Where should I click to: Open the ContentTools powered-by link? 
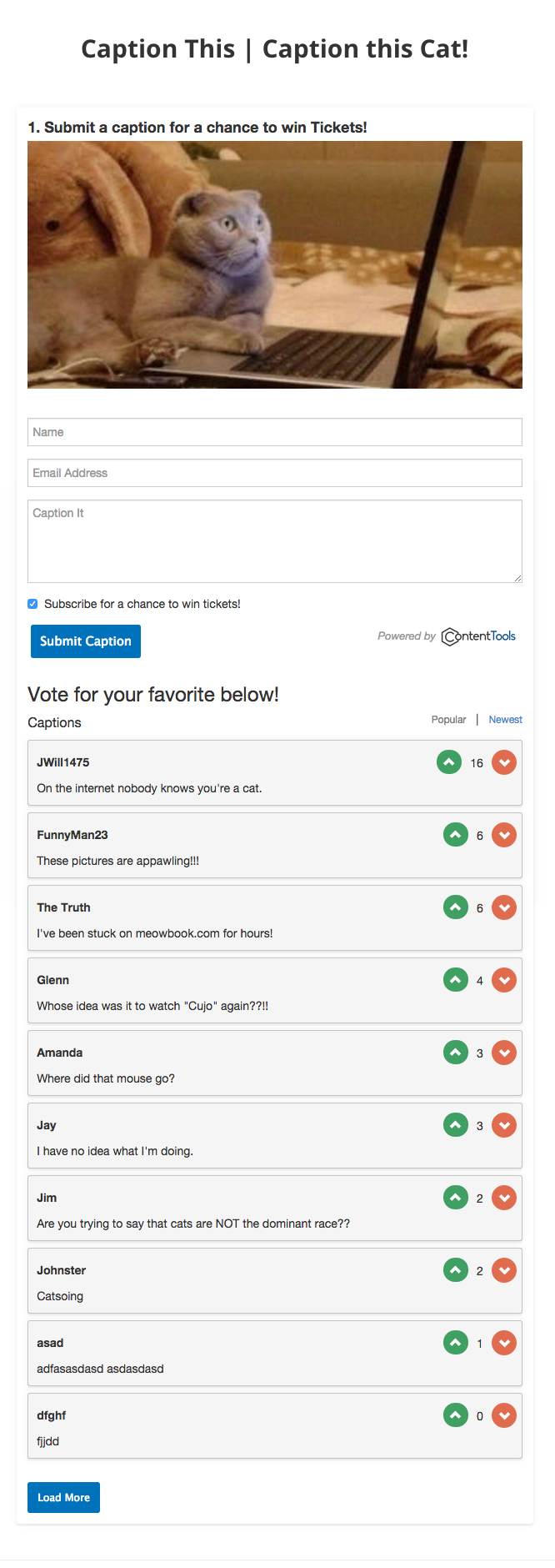(x=478, y=636)
